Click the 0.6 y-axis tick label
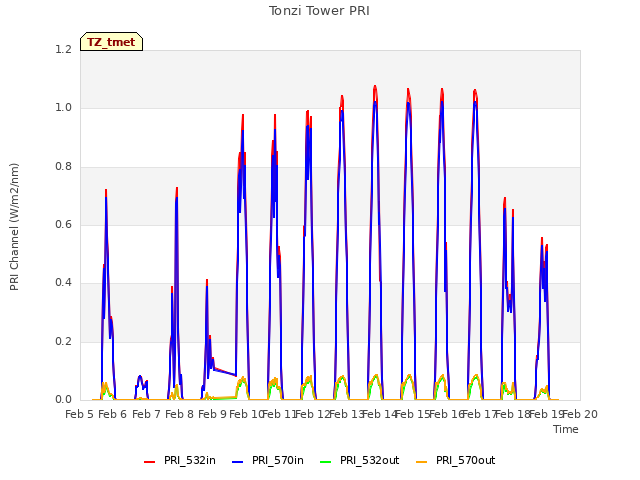 tap(63, 224)
